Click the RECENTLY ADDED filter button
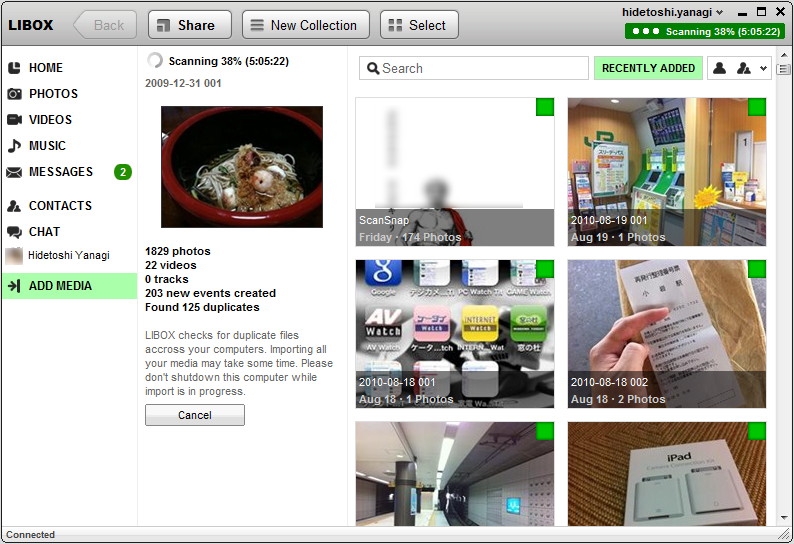This screenshot has height=544, width=794. [648, 68]
